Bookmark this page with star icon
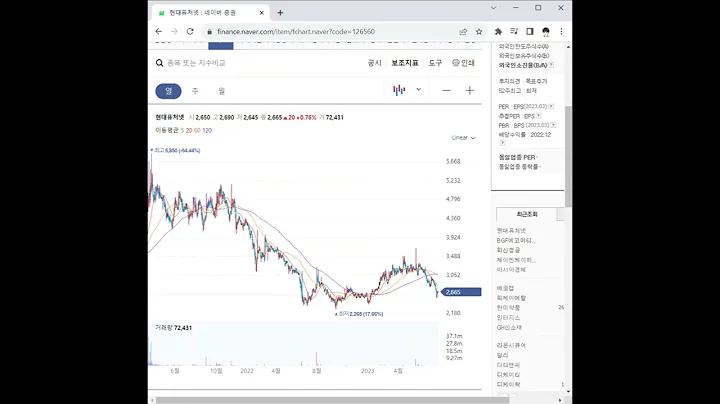 (479, 32)
